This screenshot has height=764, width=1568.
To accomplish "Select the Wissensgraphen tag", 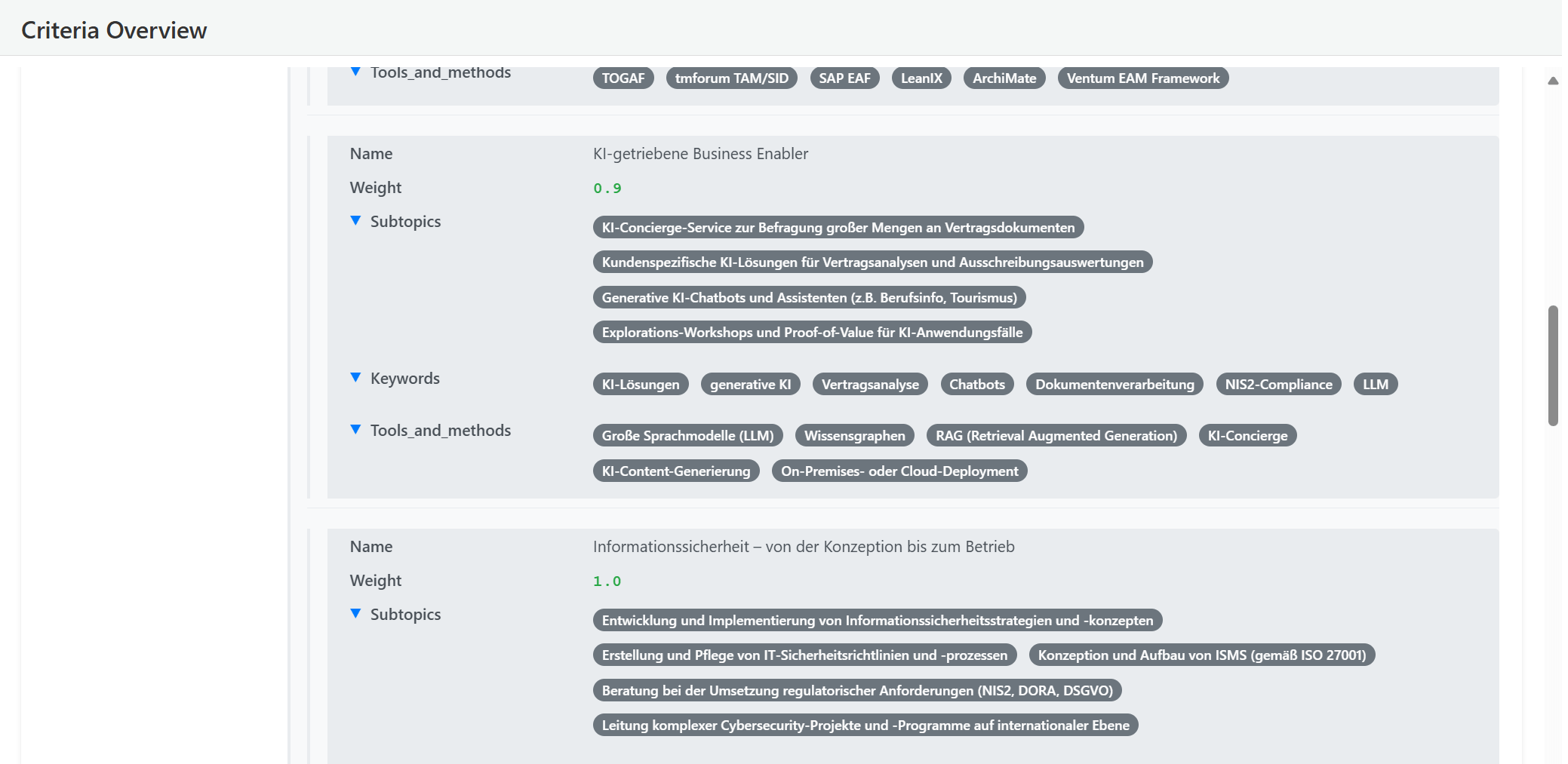I will (854, 436).
